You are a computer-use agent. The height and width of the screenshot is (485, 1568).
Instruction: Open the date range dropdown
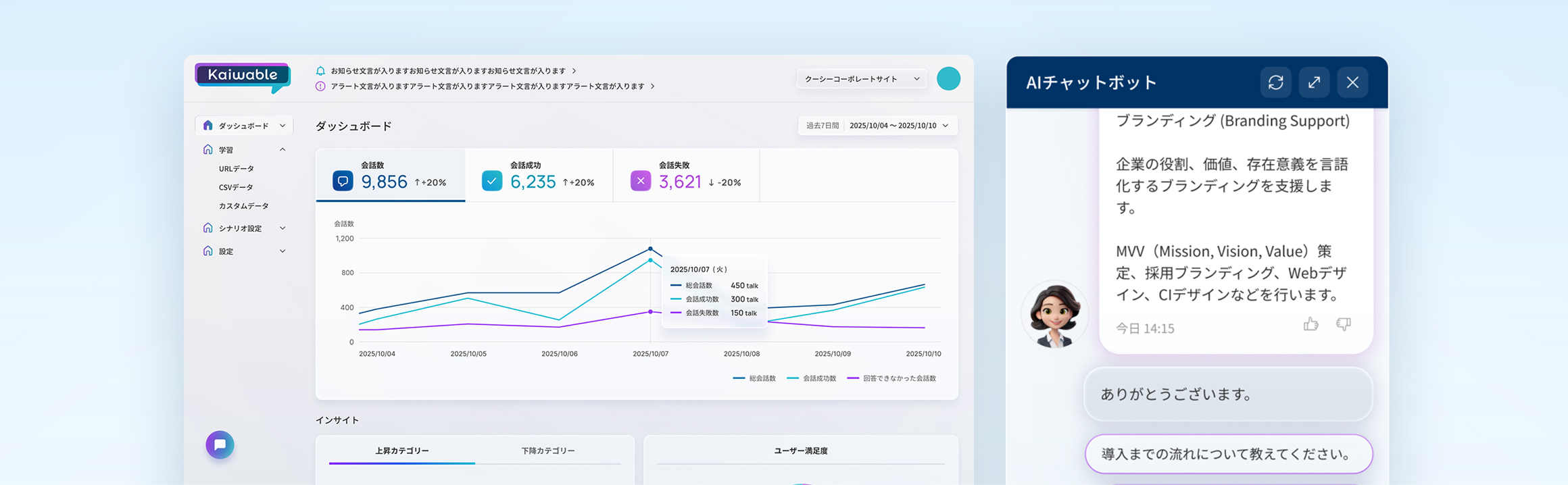[x=877, y=126]
